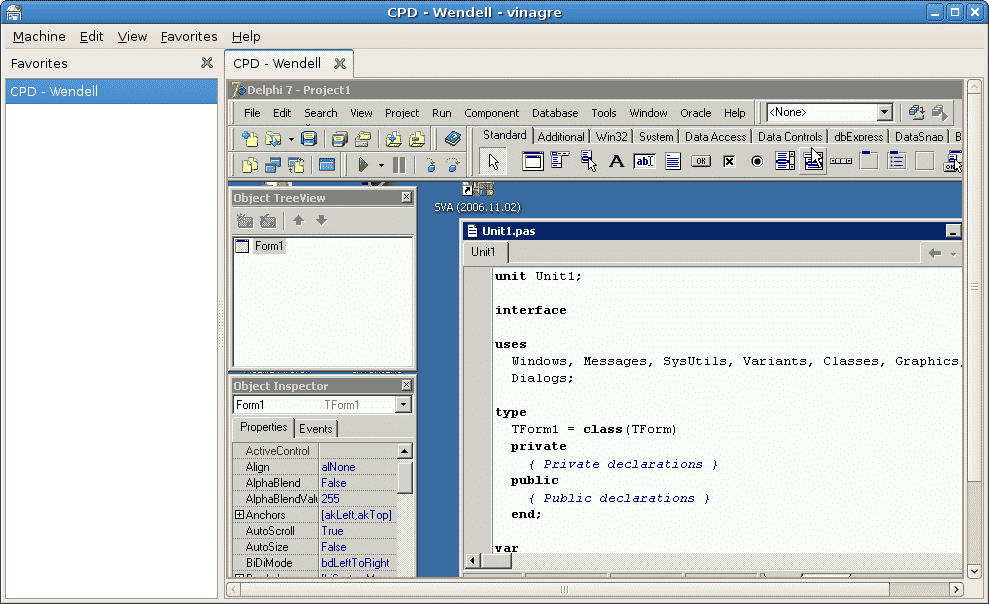989x604 pixels.
Task: Pick the PopupMenu component in the palette
Action: click(x=588, y=161)
